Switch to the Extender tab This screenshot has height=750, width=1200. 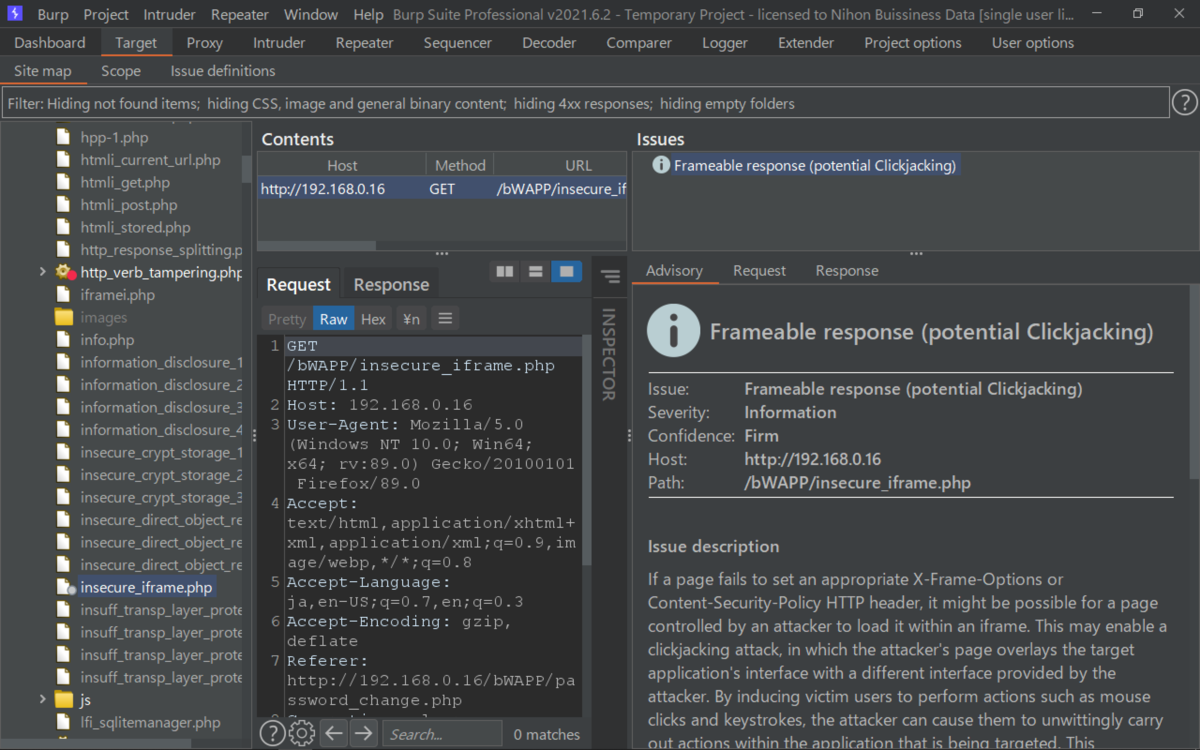coord(806,43)
